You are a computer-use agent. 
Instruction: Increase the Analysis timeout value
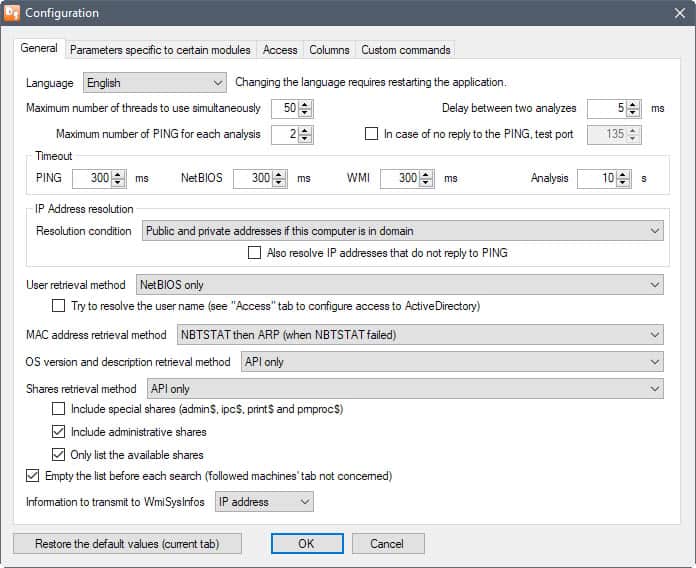623,174
